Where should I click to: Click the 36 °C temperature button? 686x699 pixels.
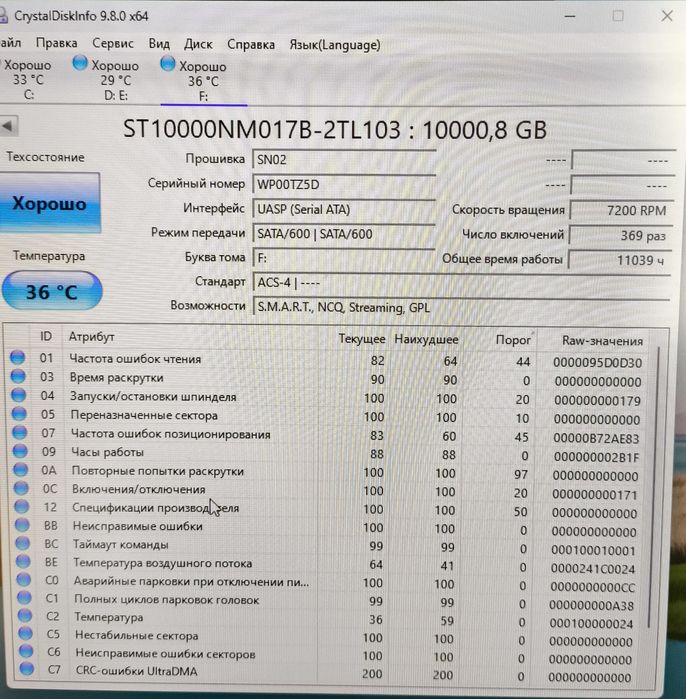52,292
